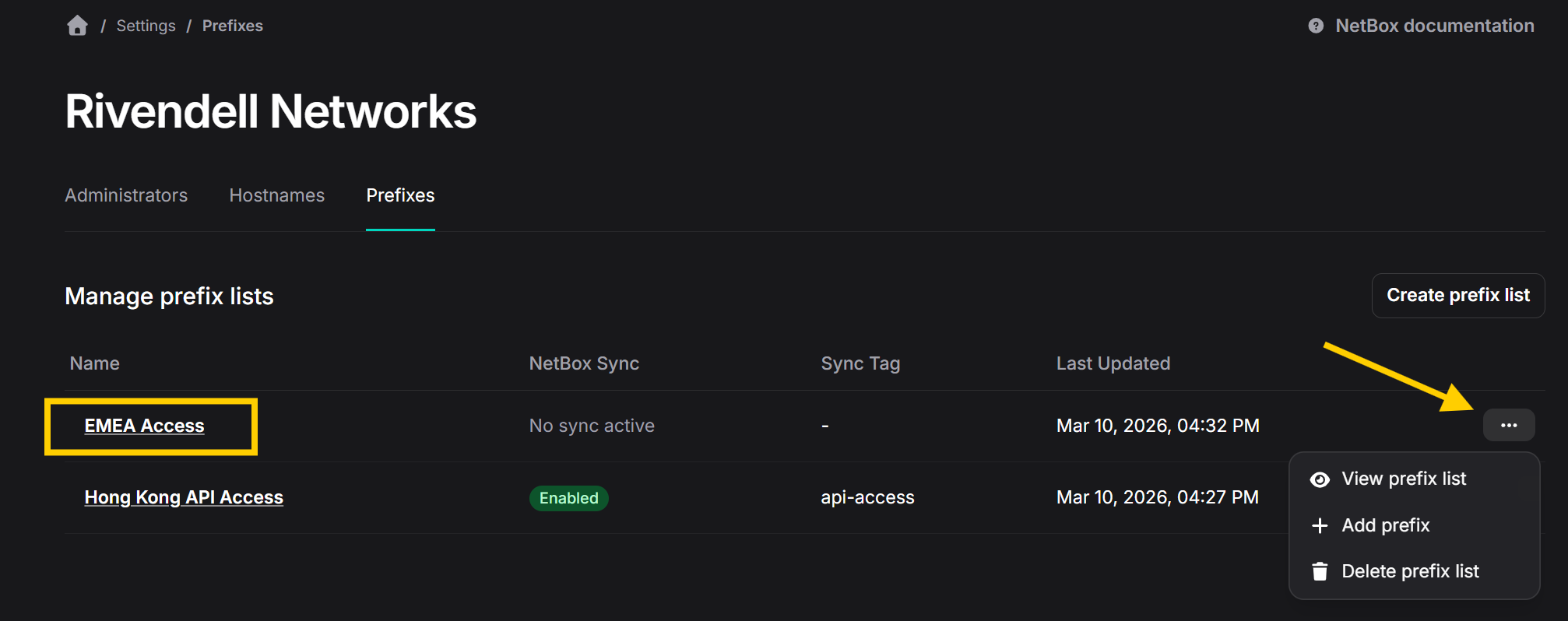Click the question mark help icon
Image resolution: width=1568 pixels, height=621 pixels.
coord(1316,26)
